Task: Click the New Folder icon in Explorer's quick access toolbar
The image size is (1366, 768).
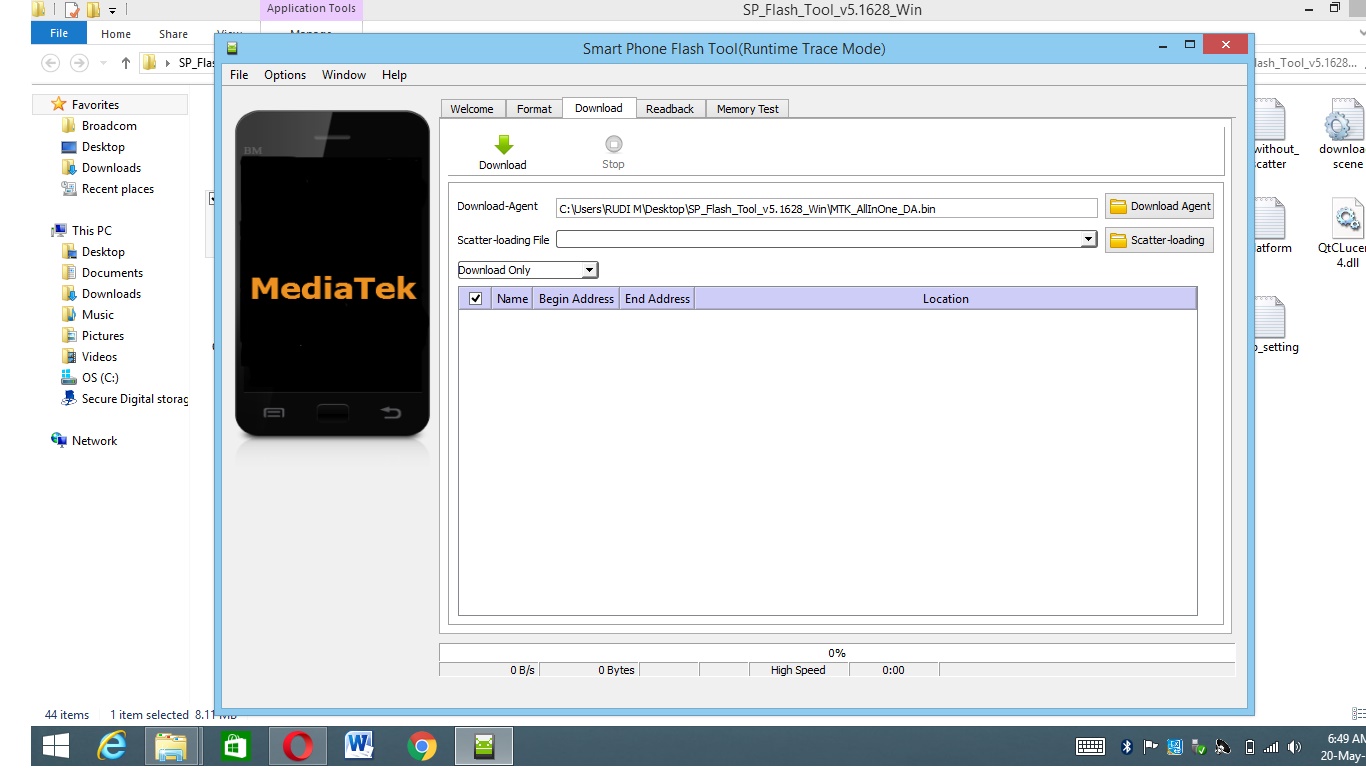Action: (93, 10)
